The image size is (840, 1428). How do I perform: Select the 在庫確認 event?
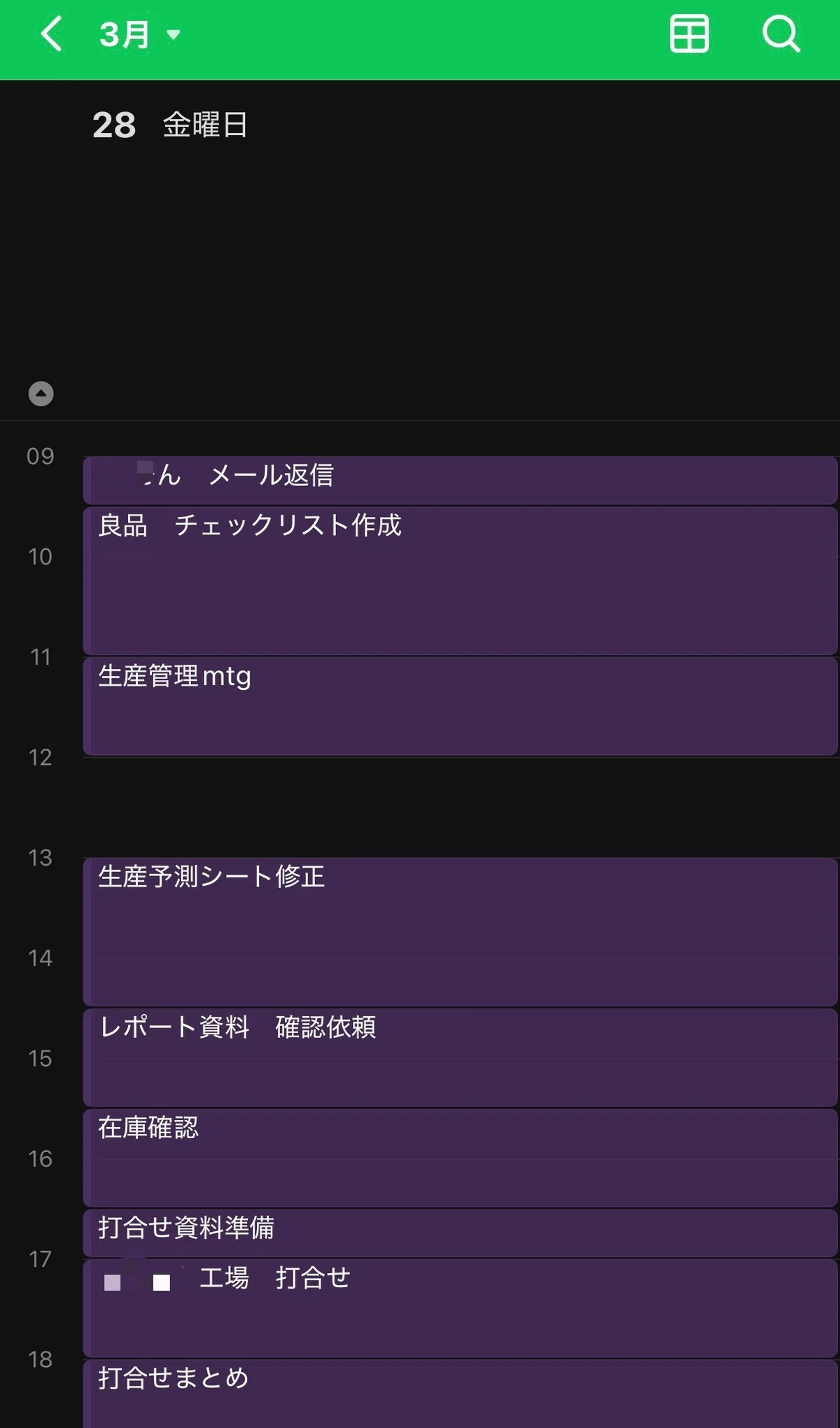[461, 1158]
